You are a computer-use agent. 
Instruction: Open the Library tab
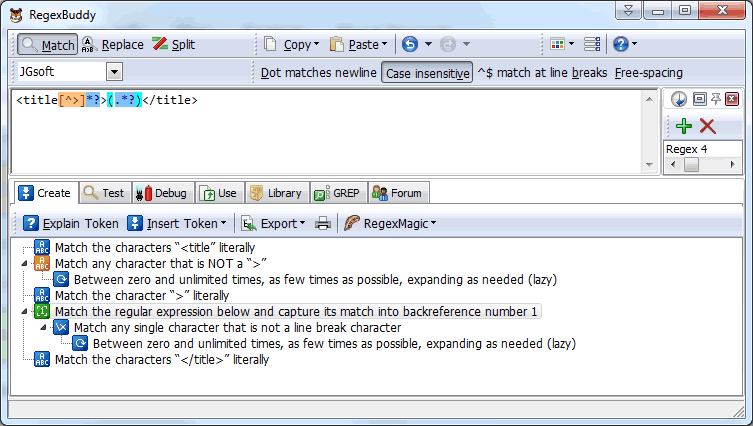click(277, 193)
